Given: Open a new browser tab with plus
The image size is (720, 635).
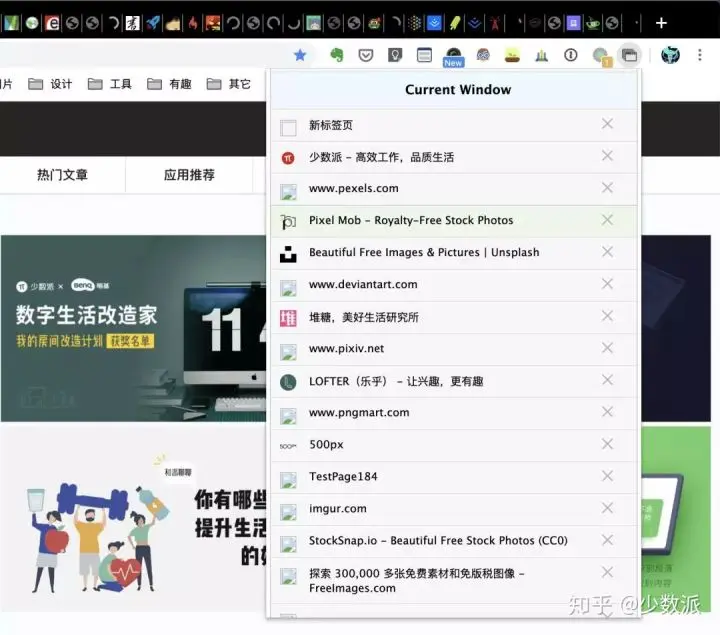Looking at the screenshot, I should coord(661,23).
